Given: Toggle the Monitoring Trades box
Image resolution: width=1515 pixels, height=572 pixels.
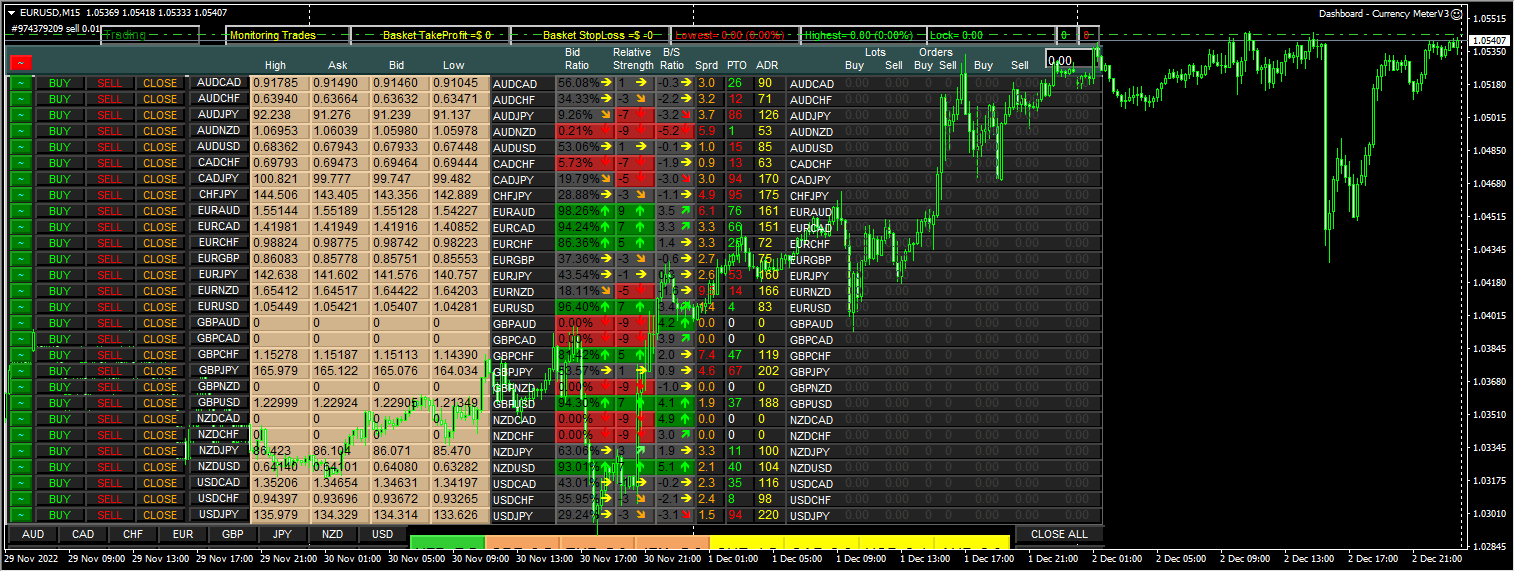Looking at the screenshot, I should [x=272, y=35].
